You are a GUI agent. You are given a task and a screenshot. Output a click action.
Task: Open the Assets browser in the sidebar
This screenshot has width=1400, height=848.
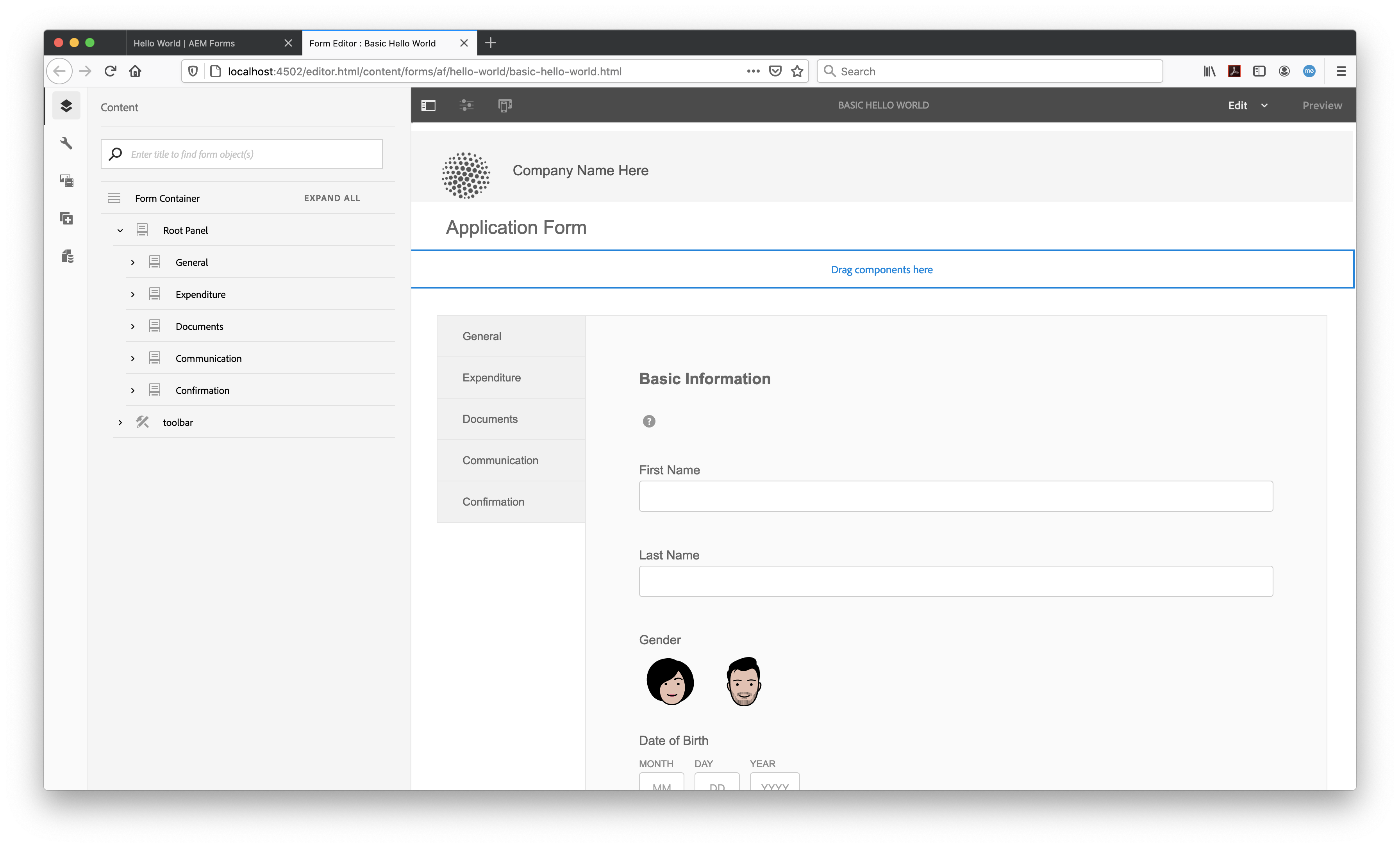(66, 180)
